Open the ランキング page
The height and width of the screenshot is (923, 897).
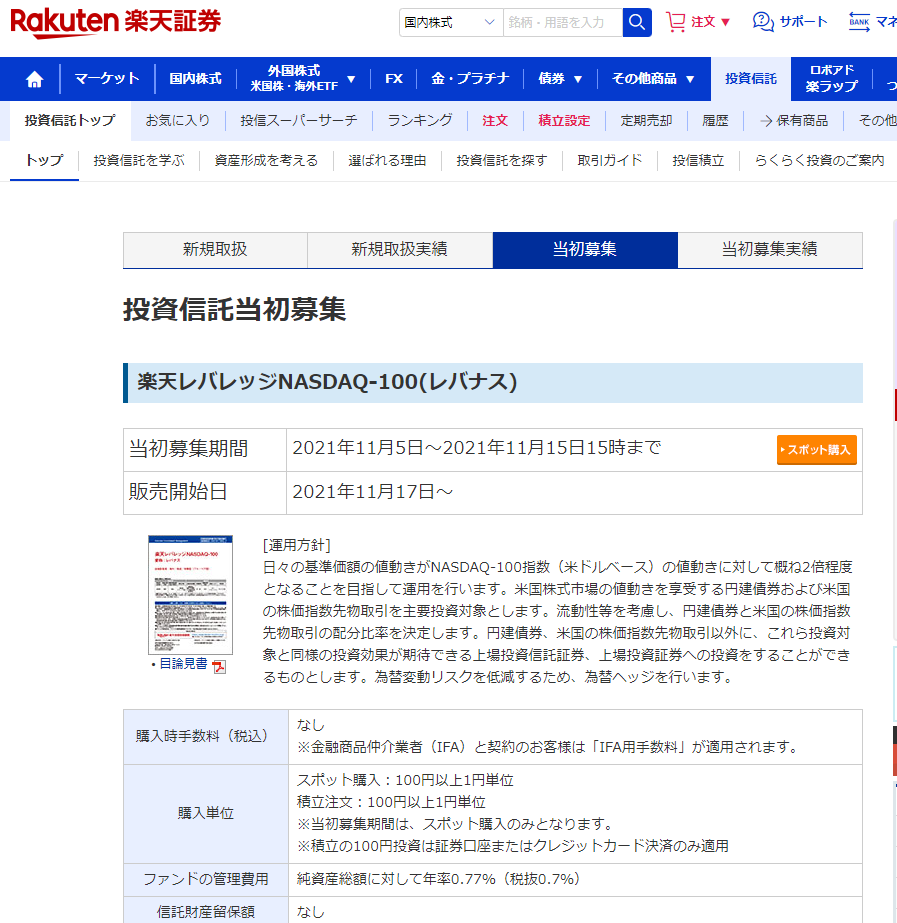coord(420,121)
